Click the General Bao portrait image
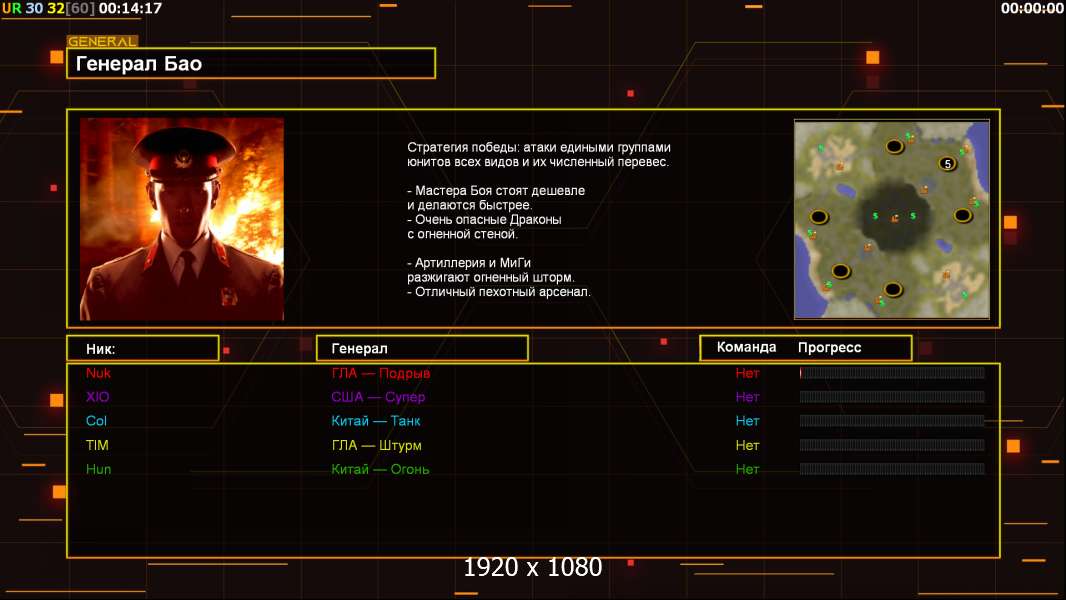Screen dimensions: 1066x600 pyautogui.click(x=182, y=219)
